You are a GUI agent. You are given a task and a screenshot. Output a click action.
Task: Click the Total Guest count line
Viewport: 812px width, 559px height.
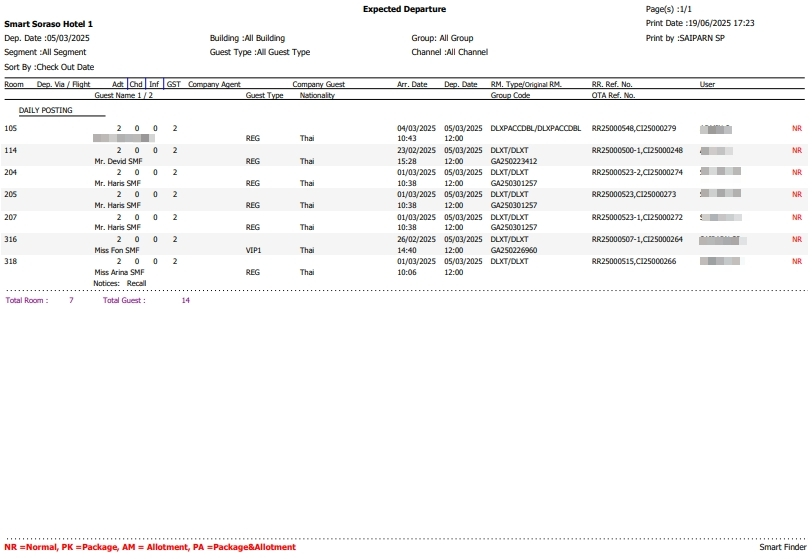tap(146, 300)
